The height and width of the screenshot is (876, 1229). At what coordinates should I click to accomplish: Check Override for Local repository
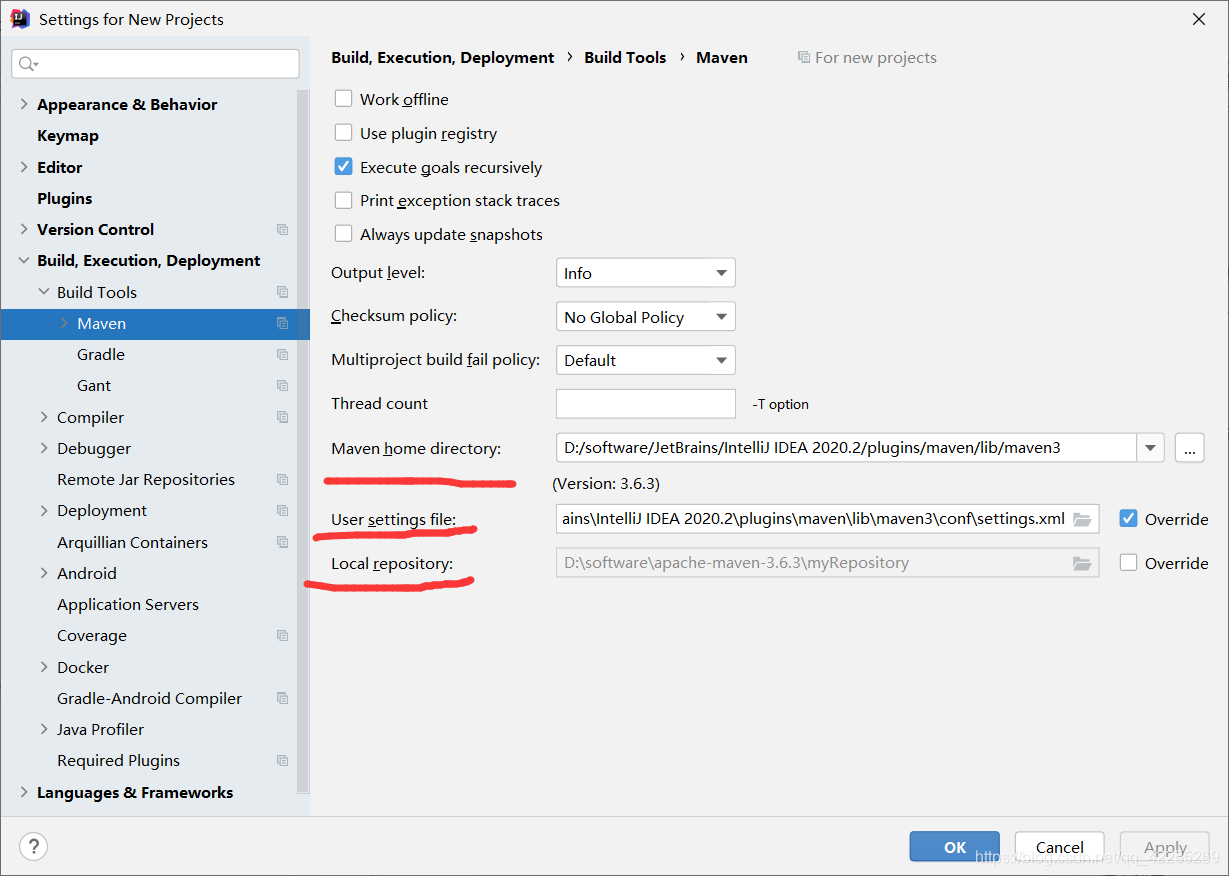coord(1129,563)
